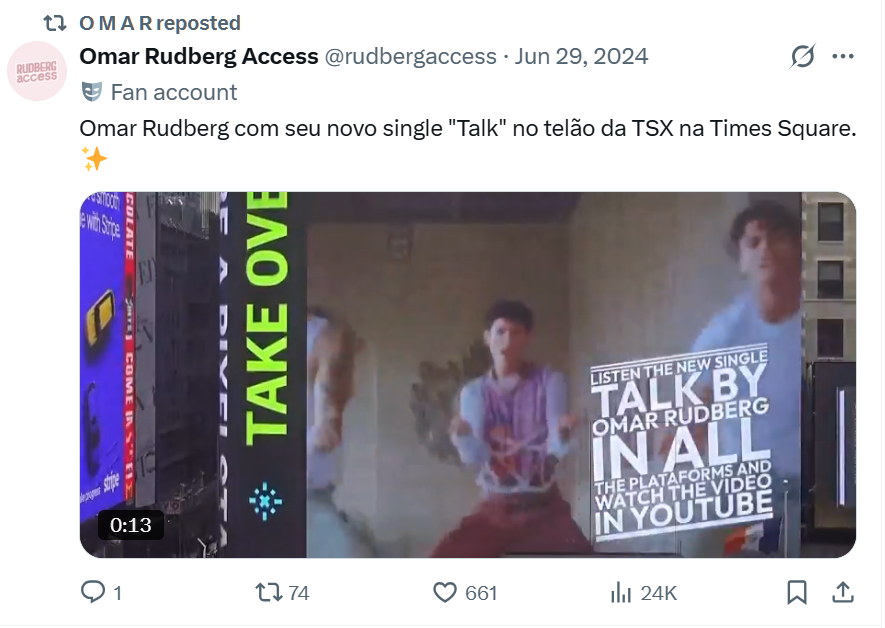Click the repost arrows icon beside 74

[268, 592]
